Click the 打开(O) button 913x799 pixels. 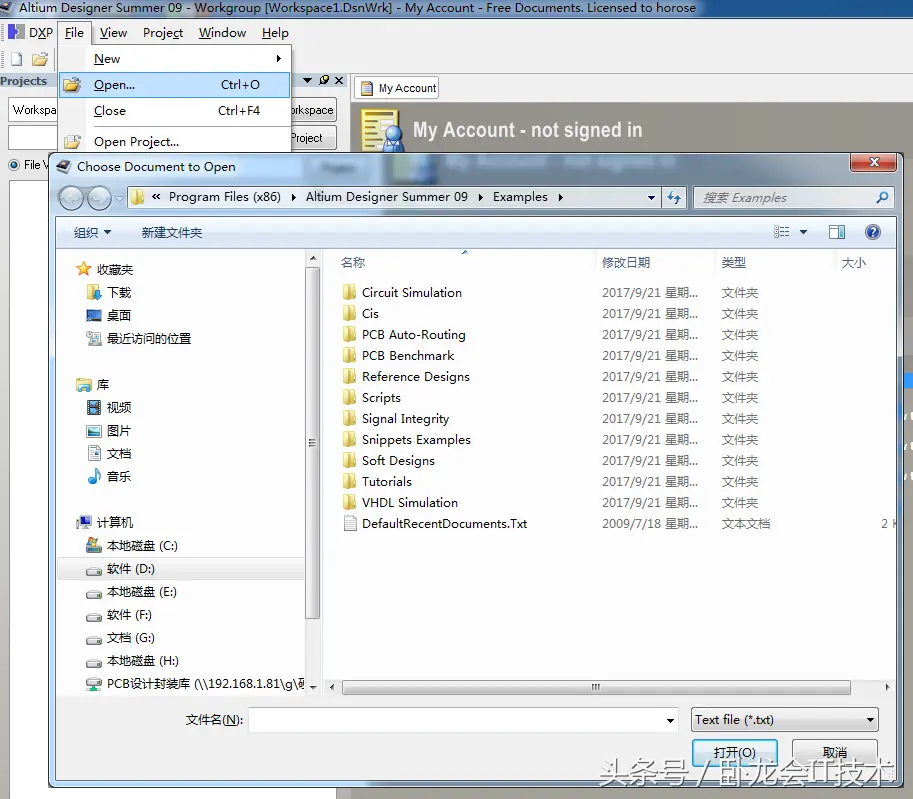[x=734, y=752]
